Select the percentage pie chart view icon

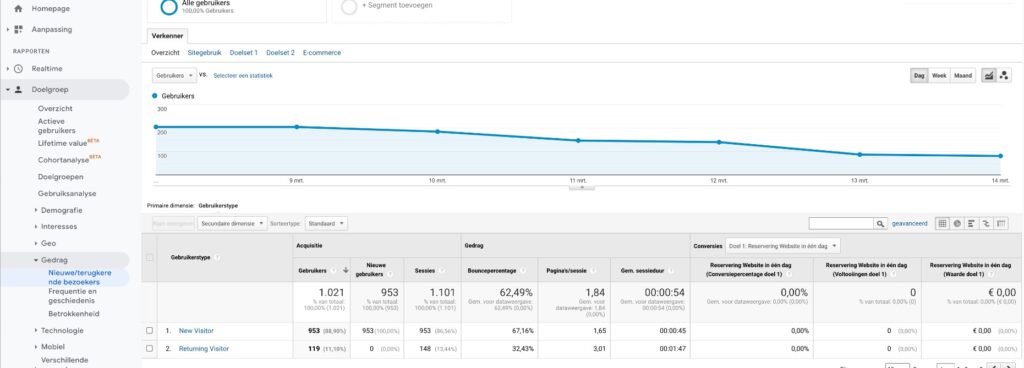coord(957,223)
